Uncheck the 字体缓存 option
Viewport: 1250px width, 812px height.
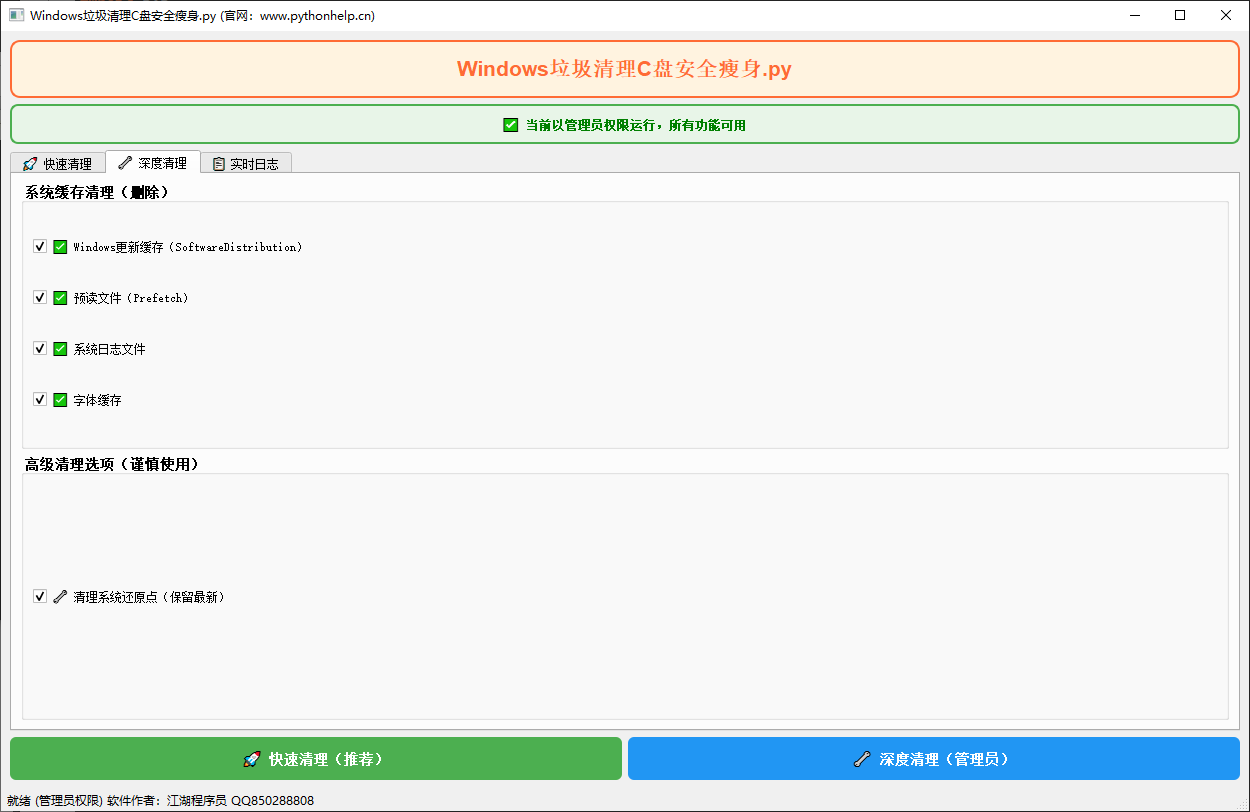39,399
